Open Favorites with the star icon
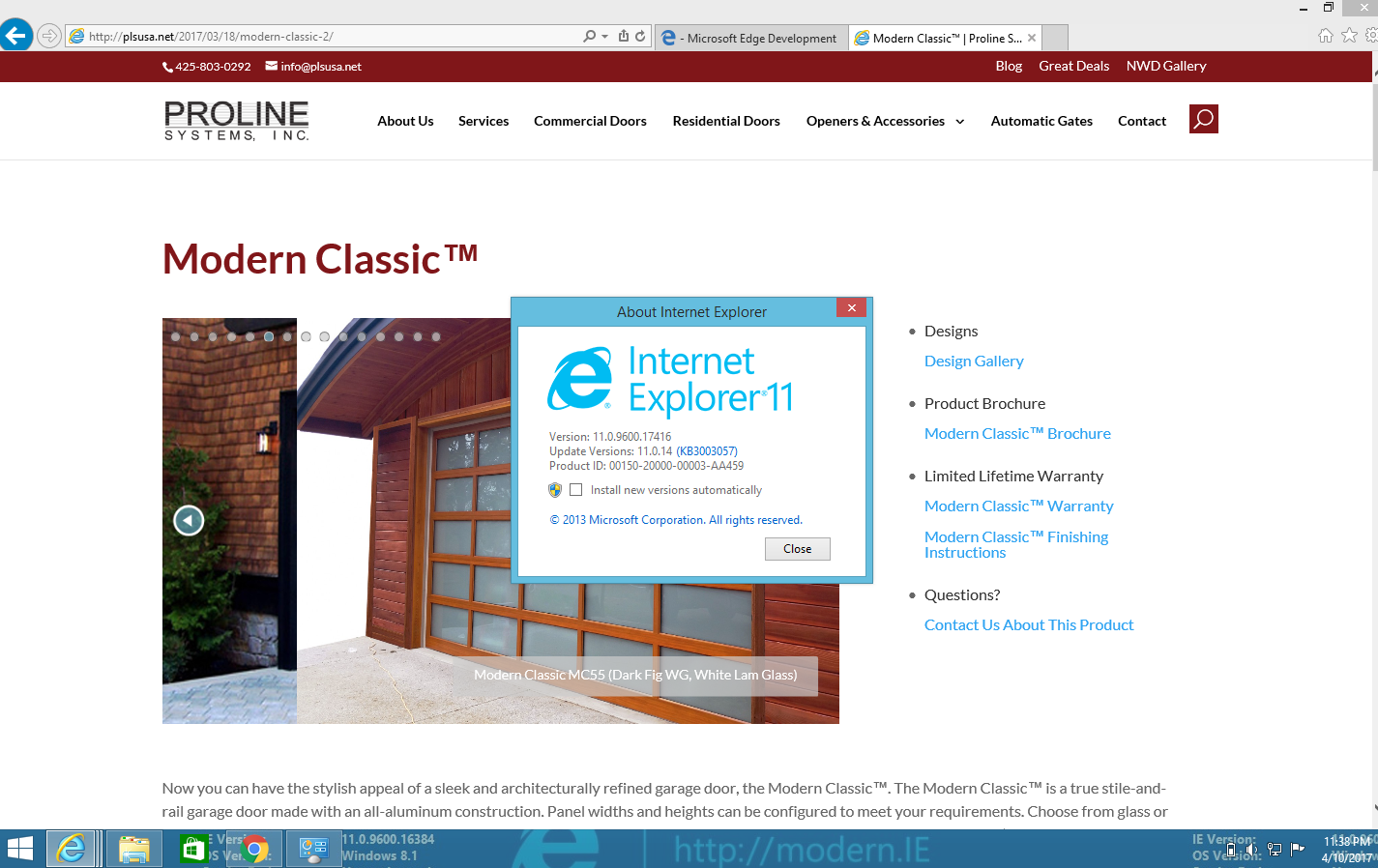 click(x=1349, y=36)
